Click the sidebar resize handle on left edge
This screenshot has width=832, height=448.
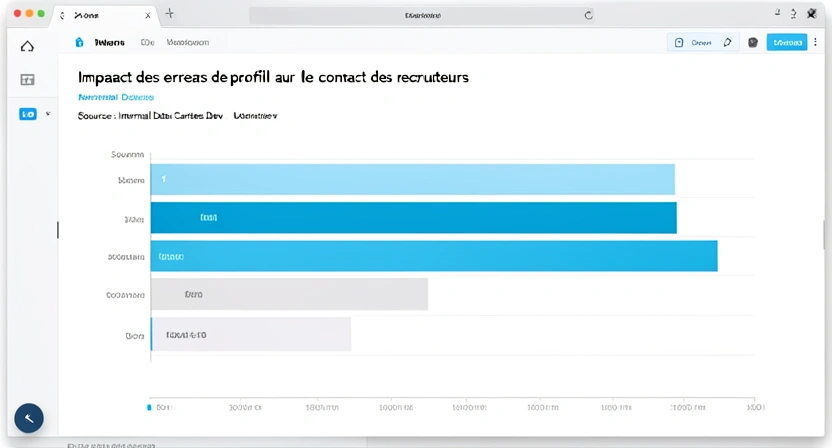click(58, 230)
